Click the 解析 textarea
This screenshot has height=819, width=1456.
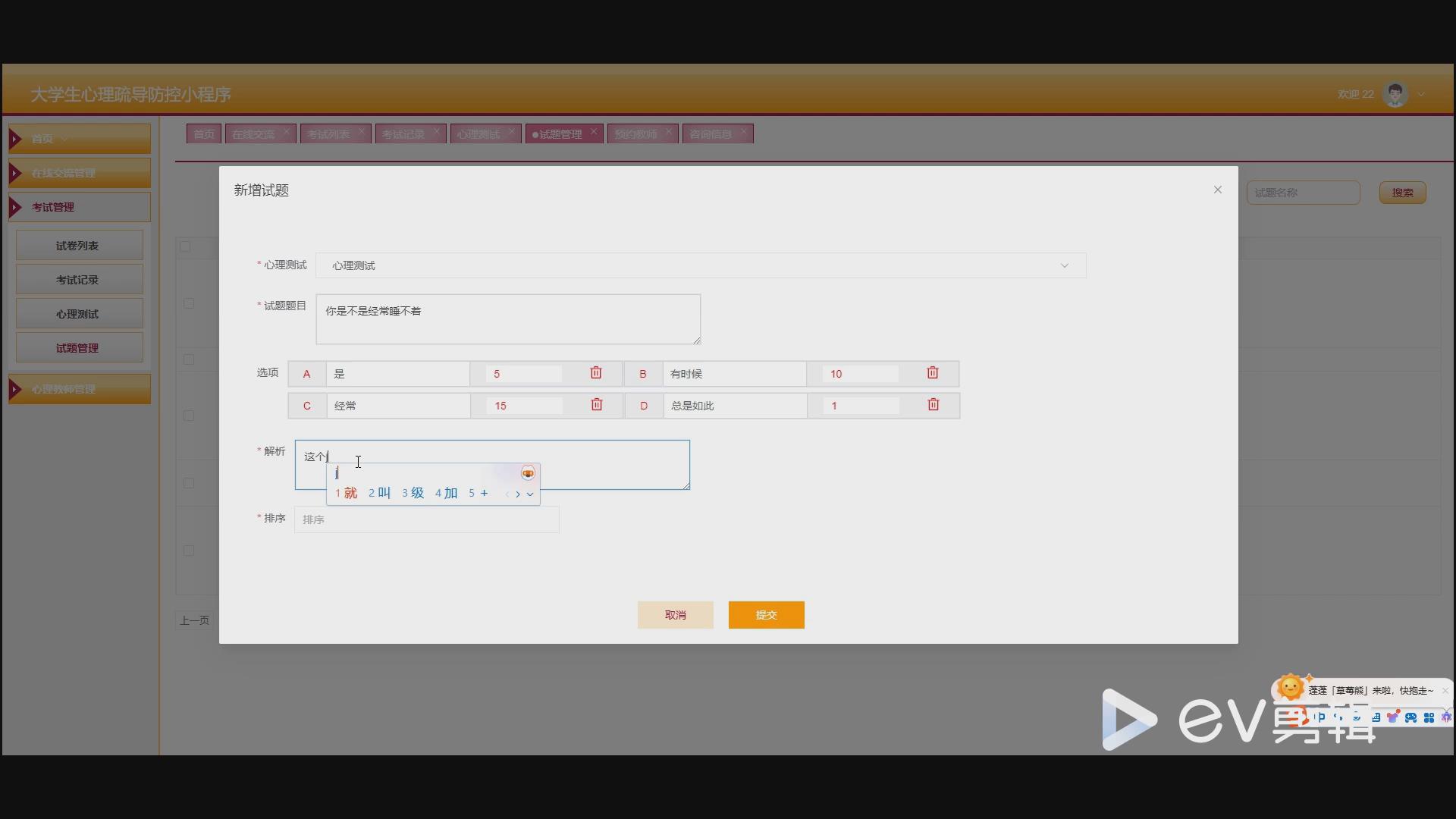[x=492, y=465]
